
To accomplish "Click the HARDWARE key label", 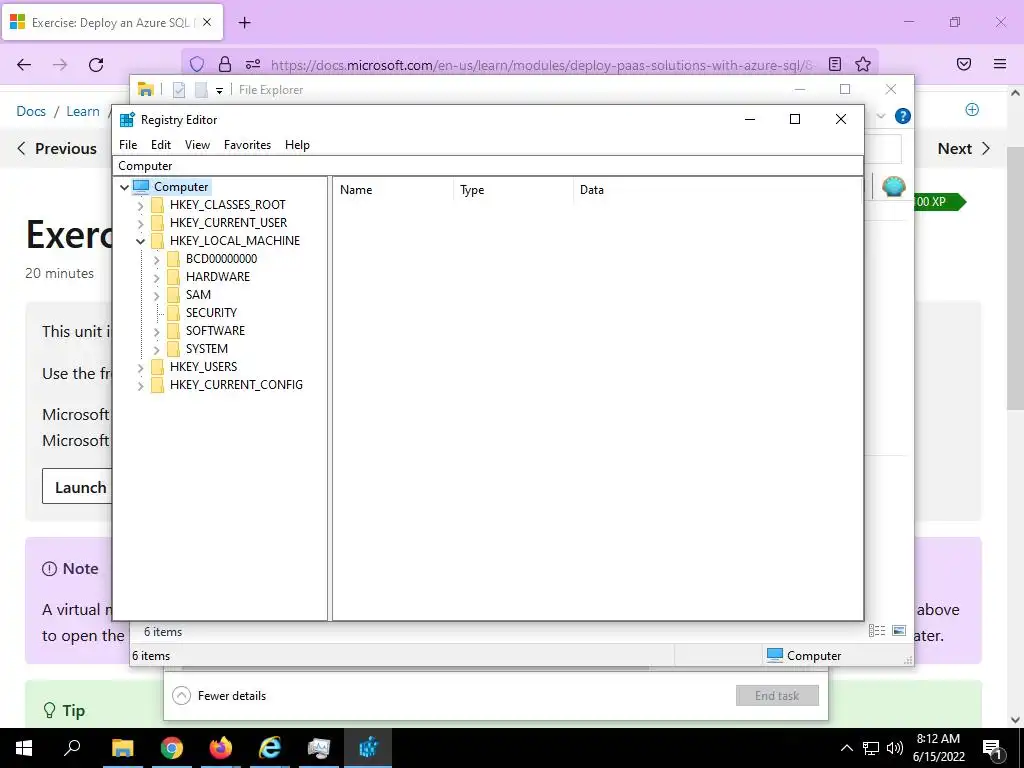I will [x=218, y=277].
